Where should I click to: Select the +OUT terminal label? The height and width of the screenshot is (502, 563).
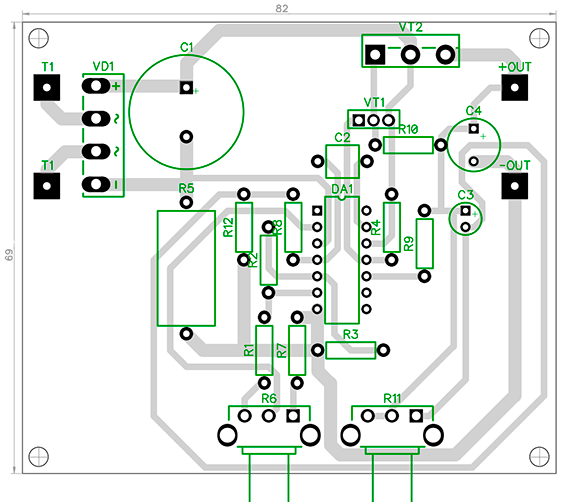pyautogui.click(x=515, y=67)
